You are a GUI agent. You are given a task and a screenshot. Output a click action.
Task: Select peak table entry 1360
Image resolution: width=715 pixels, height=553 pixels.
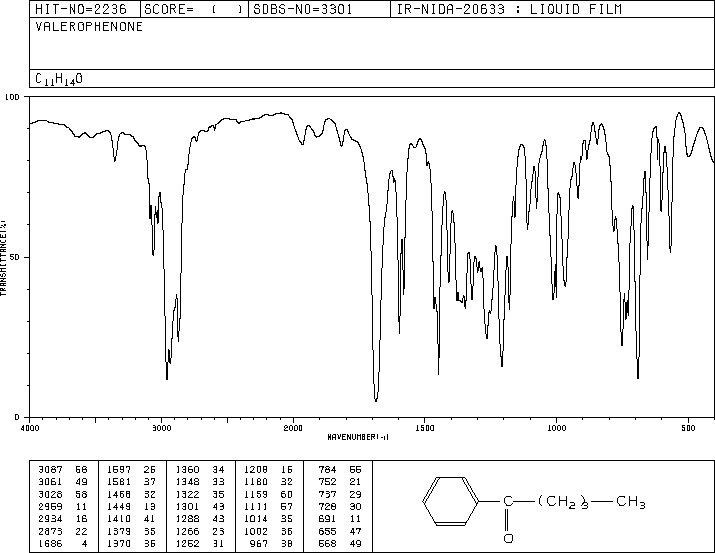click(x=200, y=470)
